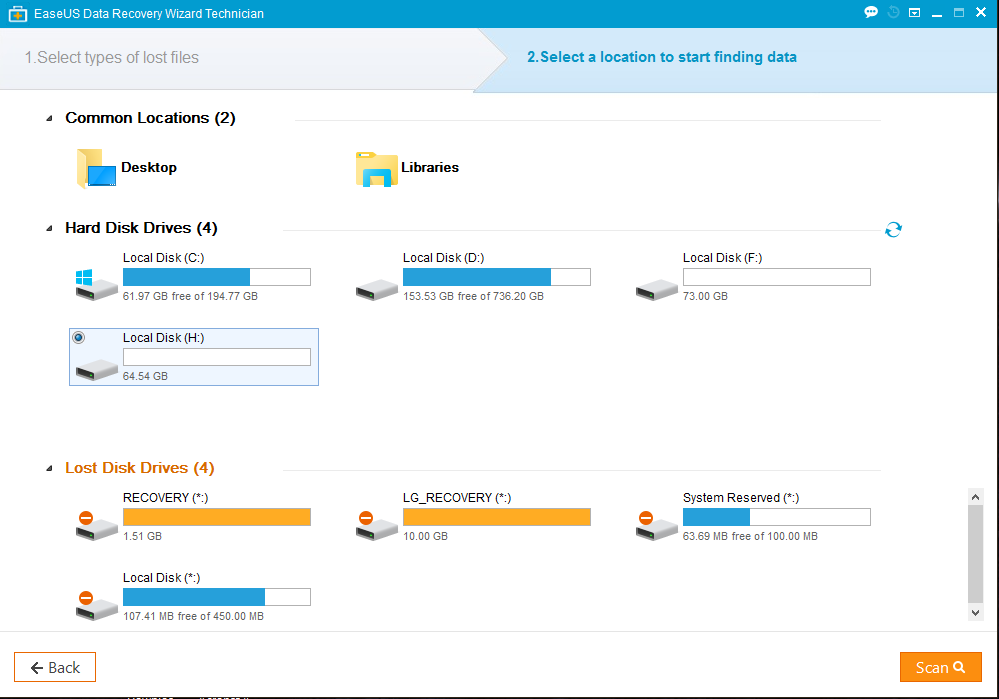Click the Back button
Image resolution: width=999 pixels, height=699 pixels.
(x=55, y=667)
